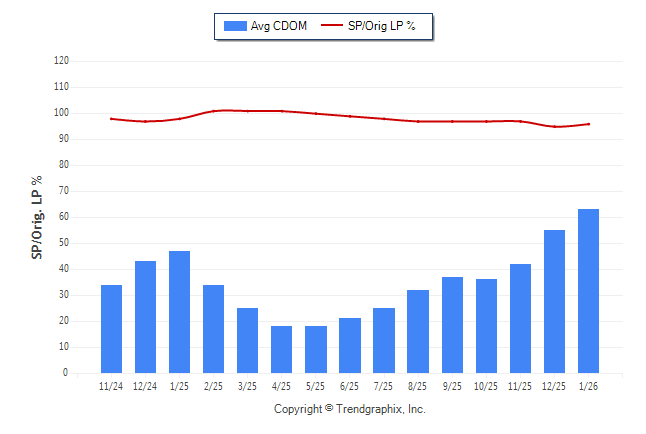The image size is (646, 434).
Task: Click the 8/25 bar
Action: (418, 331)
